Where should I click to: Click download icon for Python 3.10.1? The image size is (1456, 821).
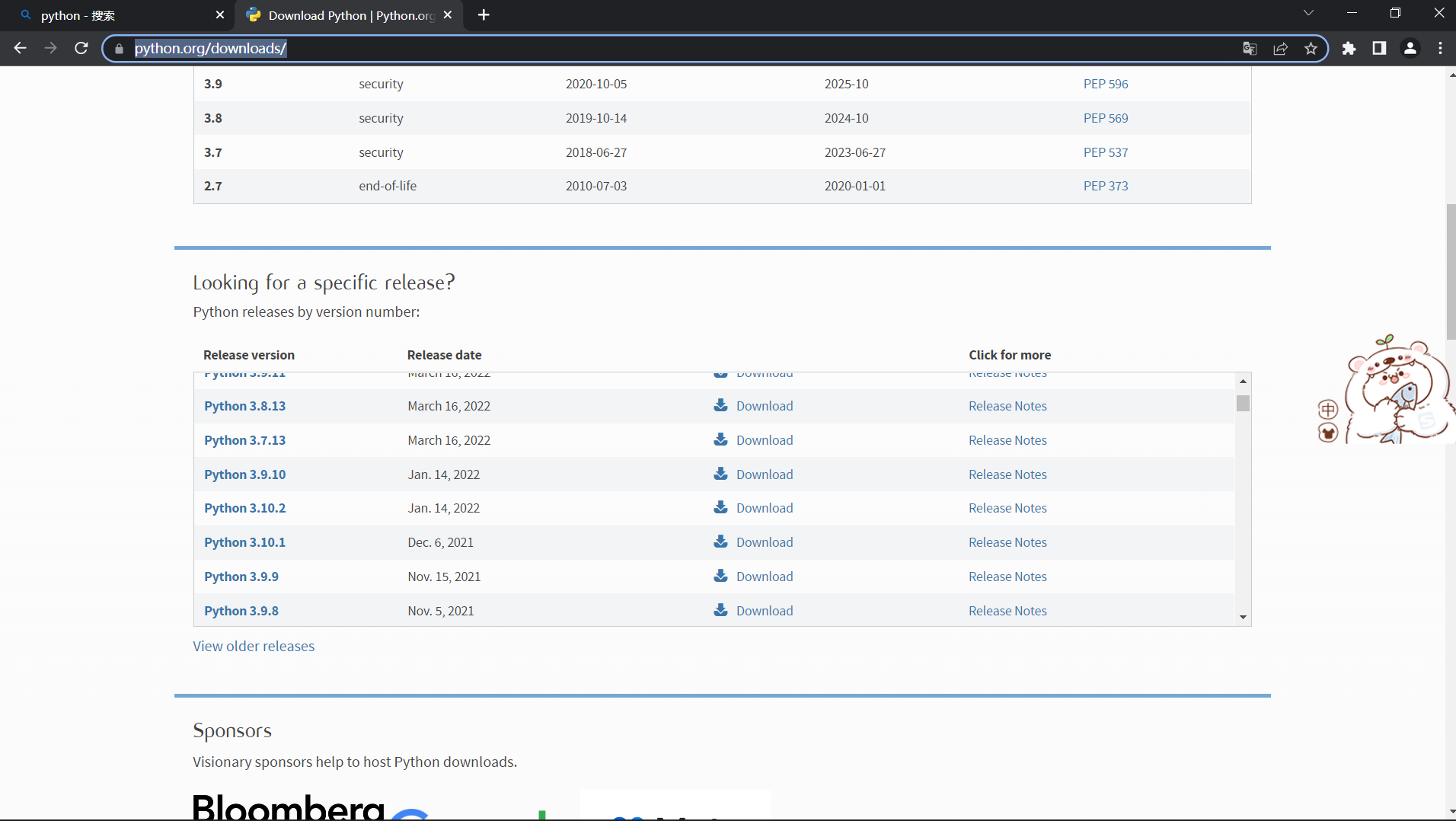pyautogui.click(x=720, y=541)
